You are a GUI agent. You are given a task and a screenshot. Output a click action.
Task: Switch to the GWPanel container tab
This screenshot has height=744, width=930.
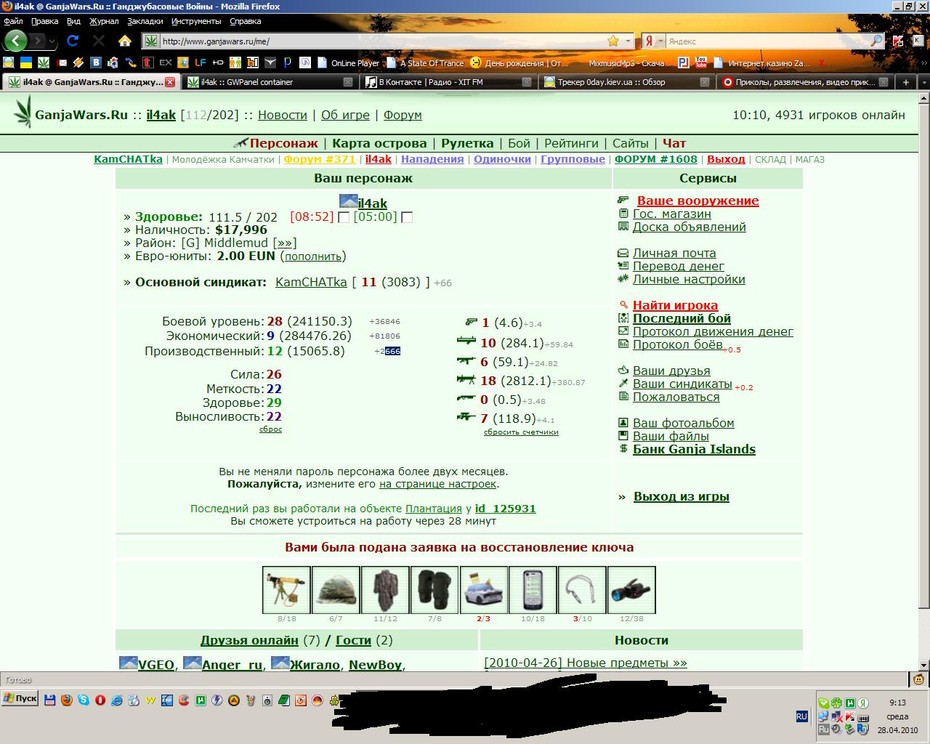(x=270, y=82)
